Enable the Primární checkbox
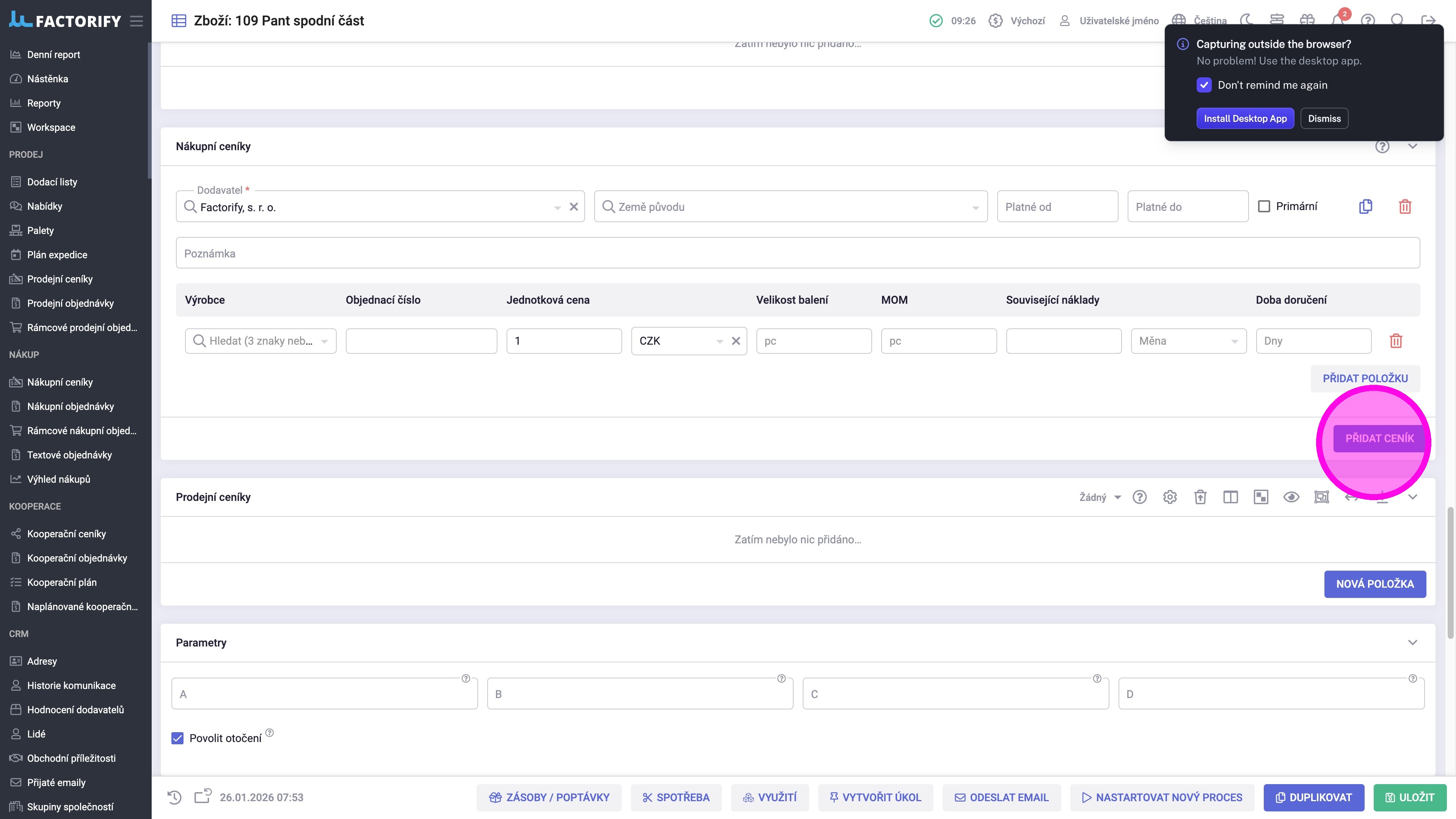The width and height of the screenshot is (1456, 819). [x=1264, y=206]
